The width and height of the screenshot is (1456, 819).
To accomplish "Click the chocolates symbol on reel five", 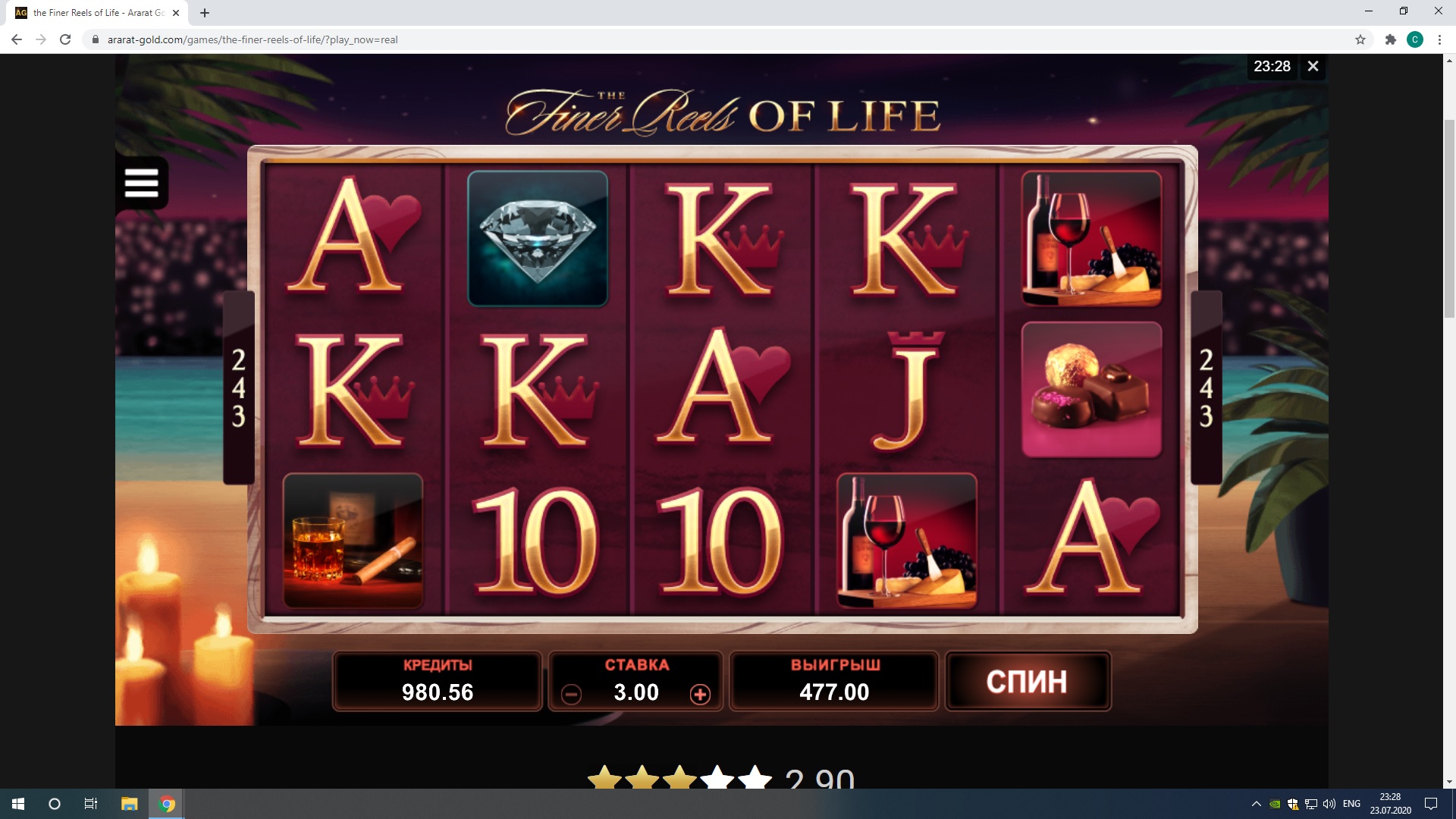I will 1091,390.
